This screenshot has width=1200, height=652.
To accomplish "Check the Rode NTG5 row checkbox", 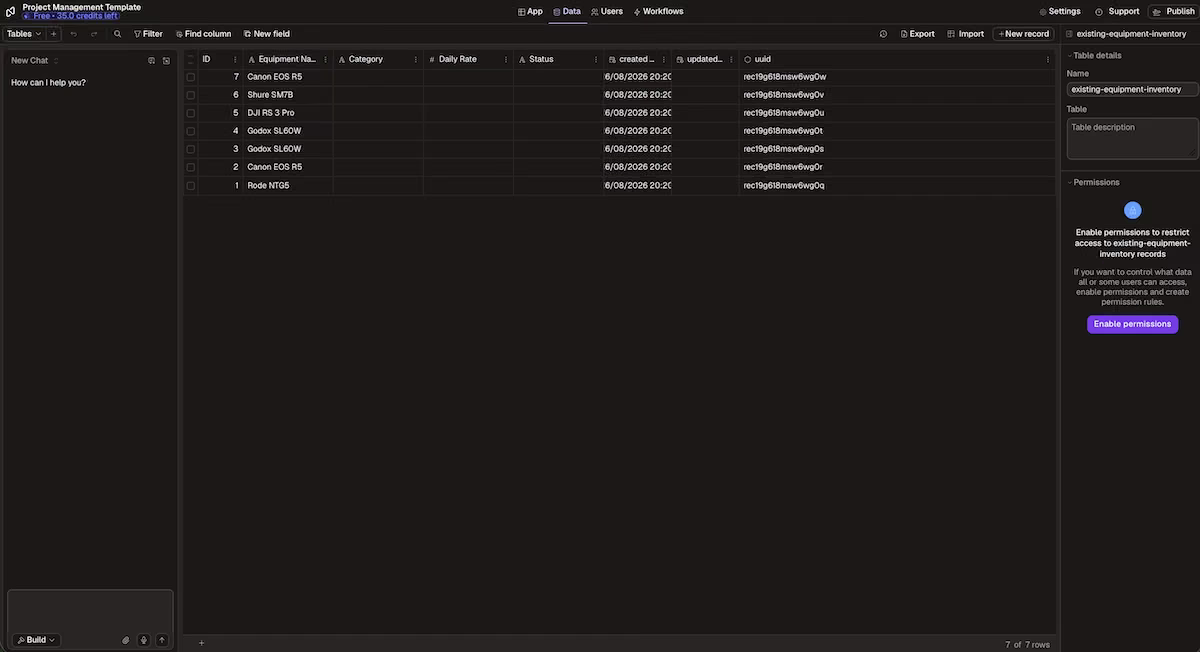I will pos(190,185).
